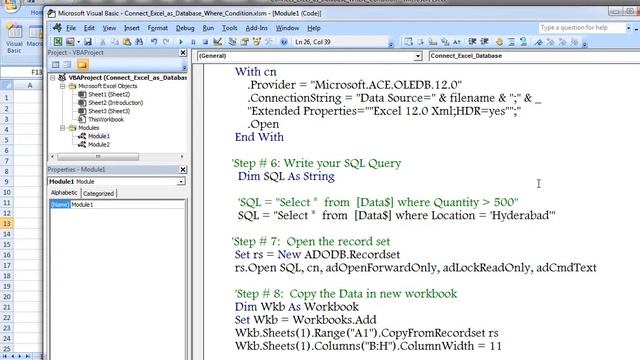The image size is (640, 360).
Task: Open Object Browser toolbar icon
Action: click(257, 42)
